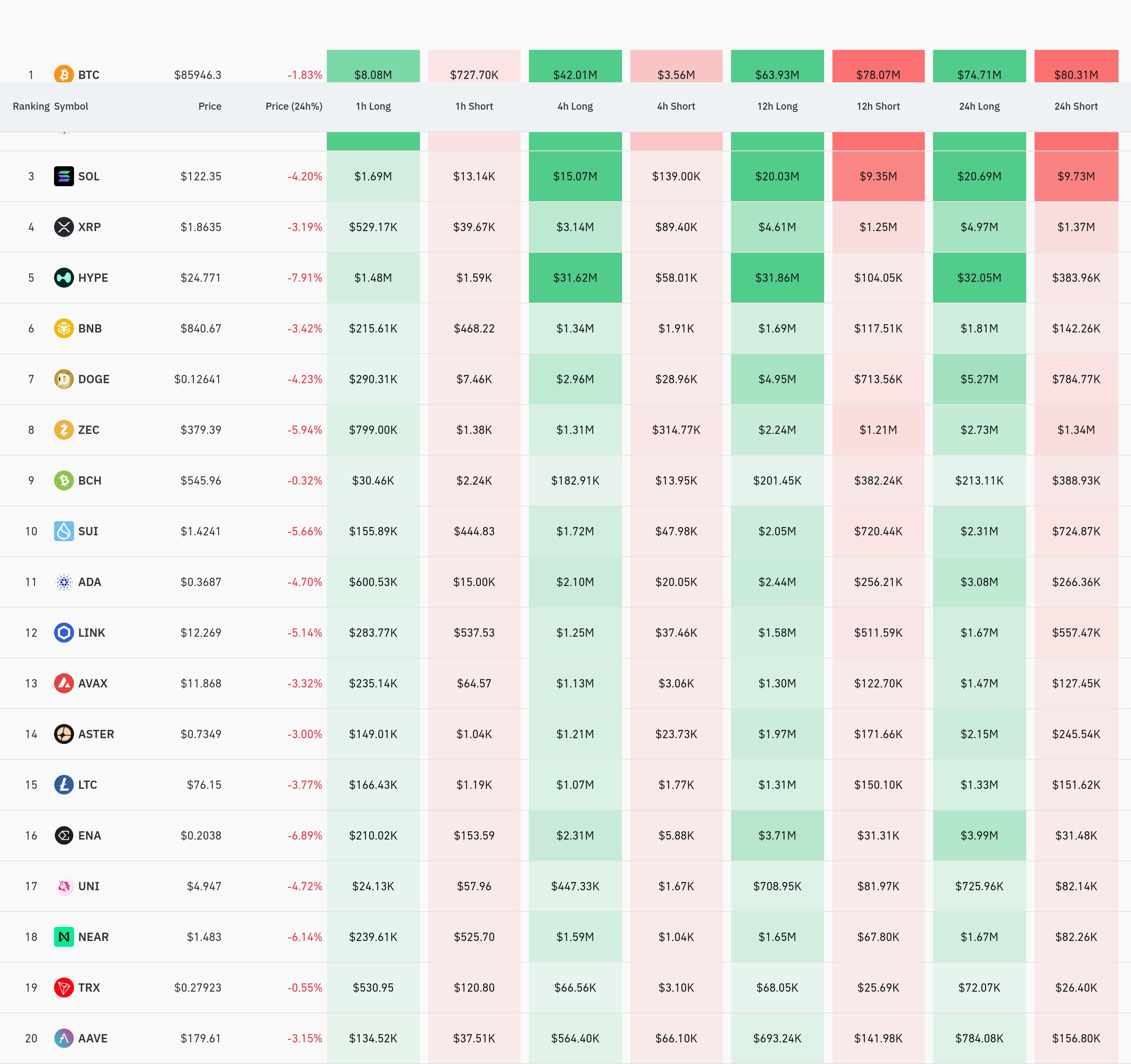Click the NEAR coin icon
This screenshot has height=1064, width=1131.
pos(64,937)
